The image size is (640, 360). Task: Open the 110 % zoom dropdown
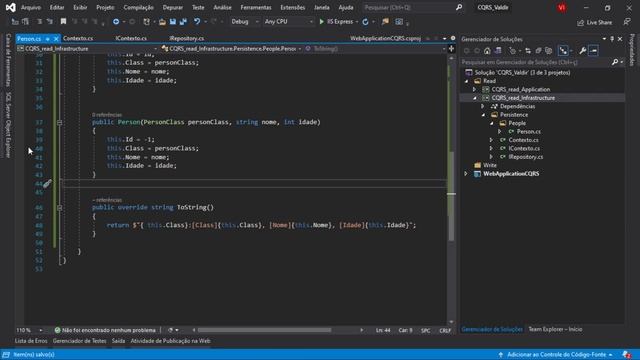click(x=40, y=330)
